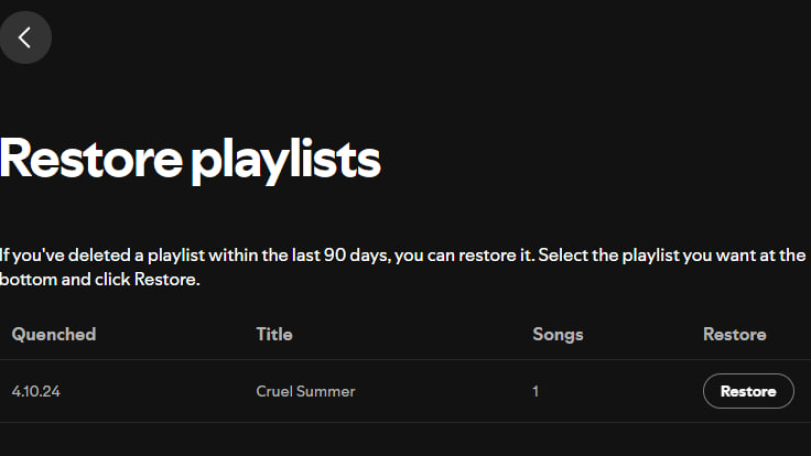Restore the Cruel Summer playlist
The image size is (811, 456).
point(748,391)
